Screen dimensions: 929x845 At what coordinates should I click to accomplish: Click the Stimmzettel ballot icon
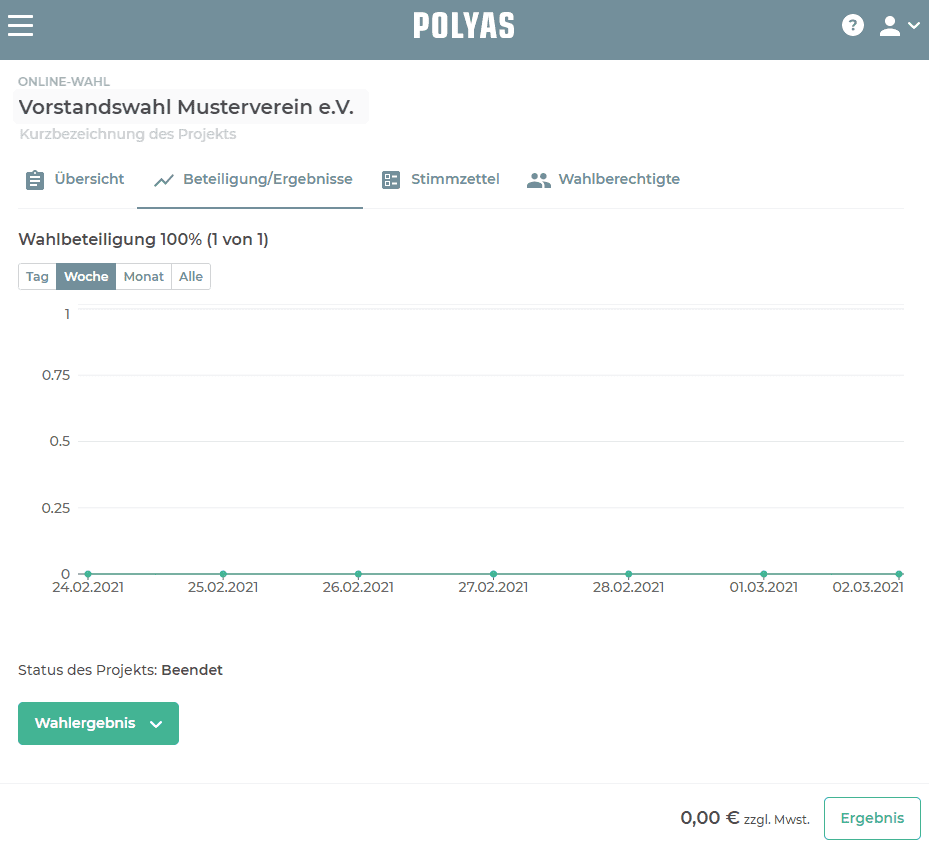[391, 180]
